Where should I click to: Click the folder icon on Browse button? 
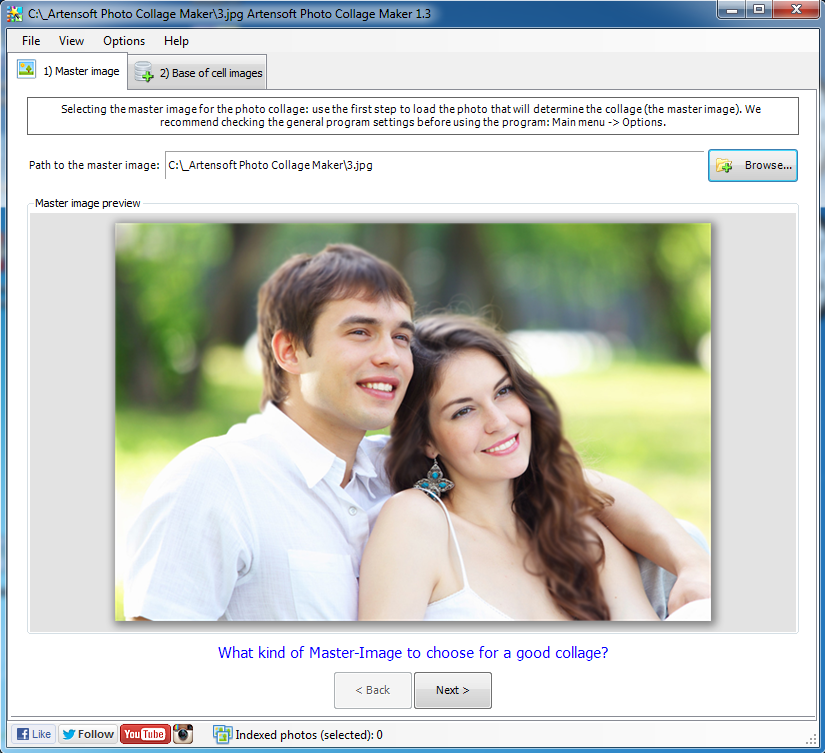pos(724,166)
